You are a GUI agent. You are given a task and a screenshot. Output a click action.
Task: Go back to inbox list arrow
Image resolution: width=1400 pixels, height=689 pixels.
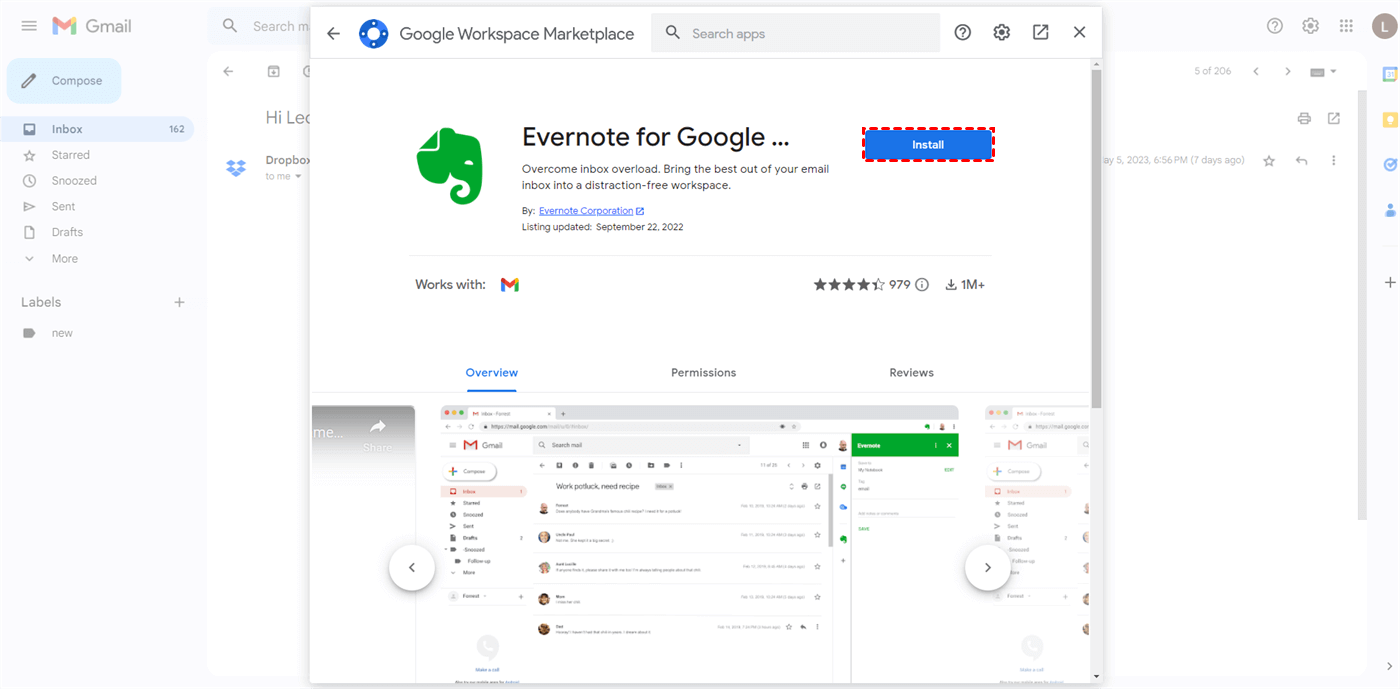pyautogui.click(x=229, y=72)
